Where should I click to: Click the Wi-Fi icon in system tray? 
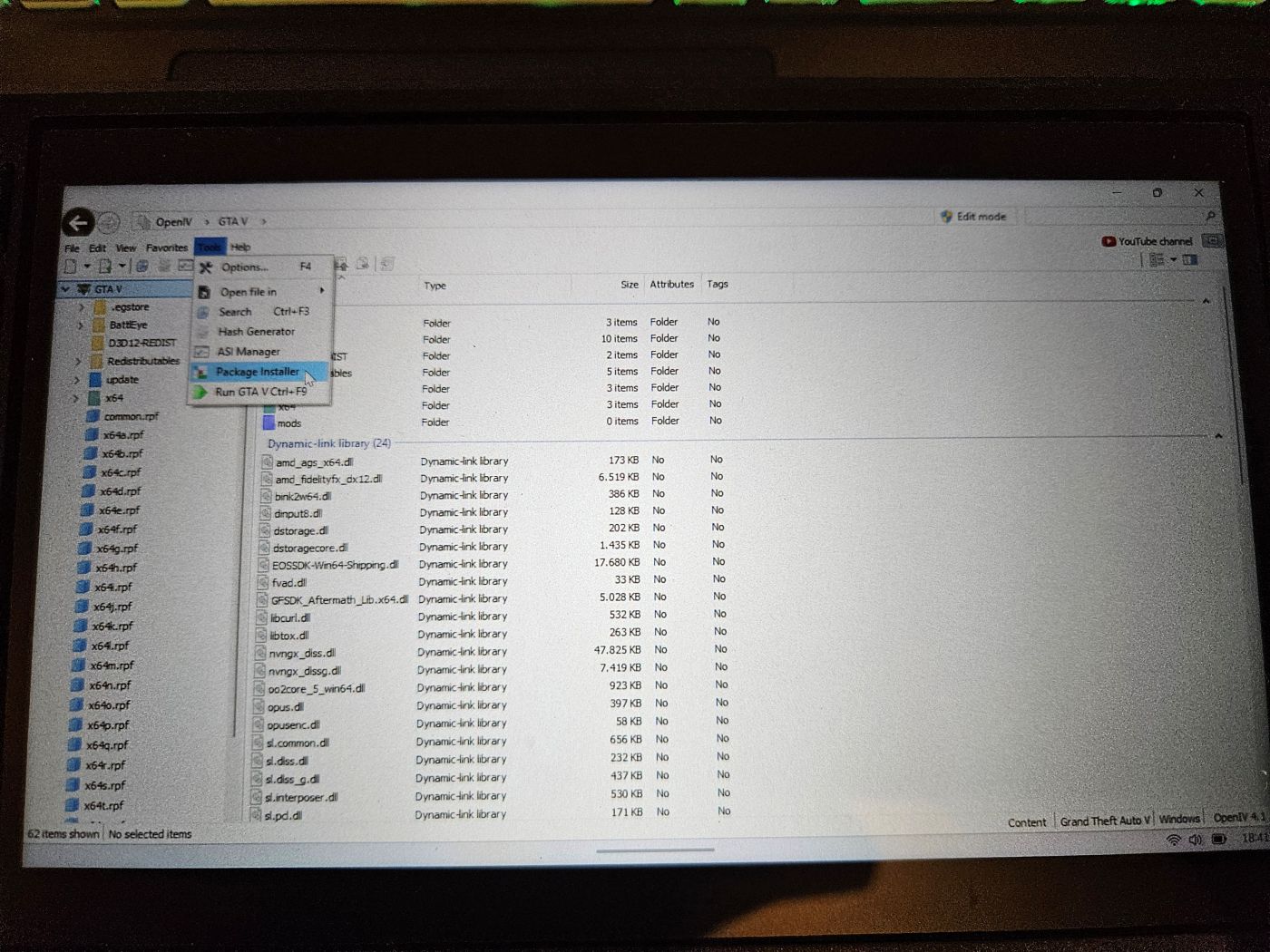[x=1173, y=840]
